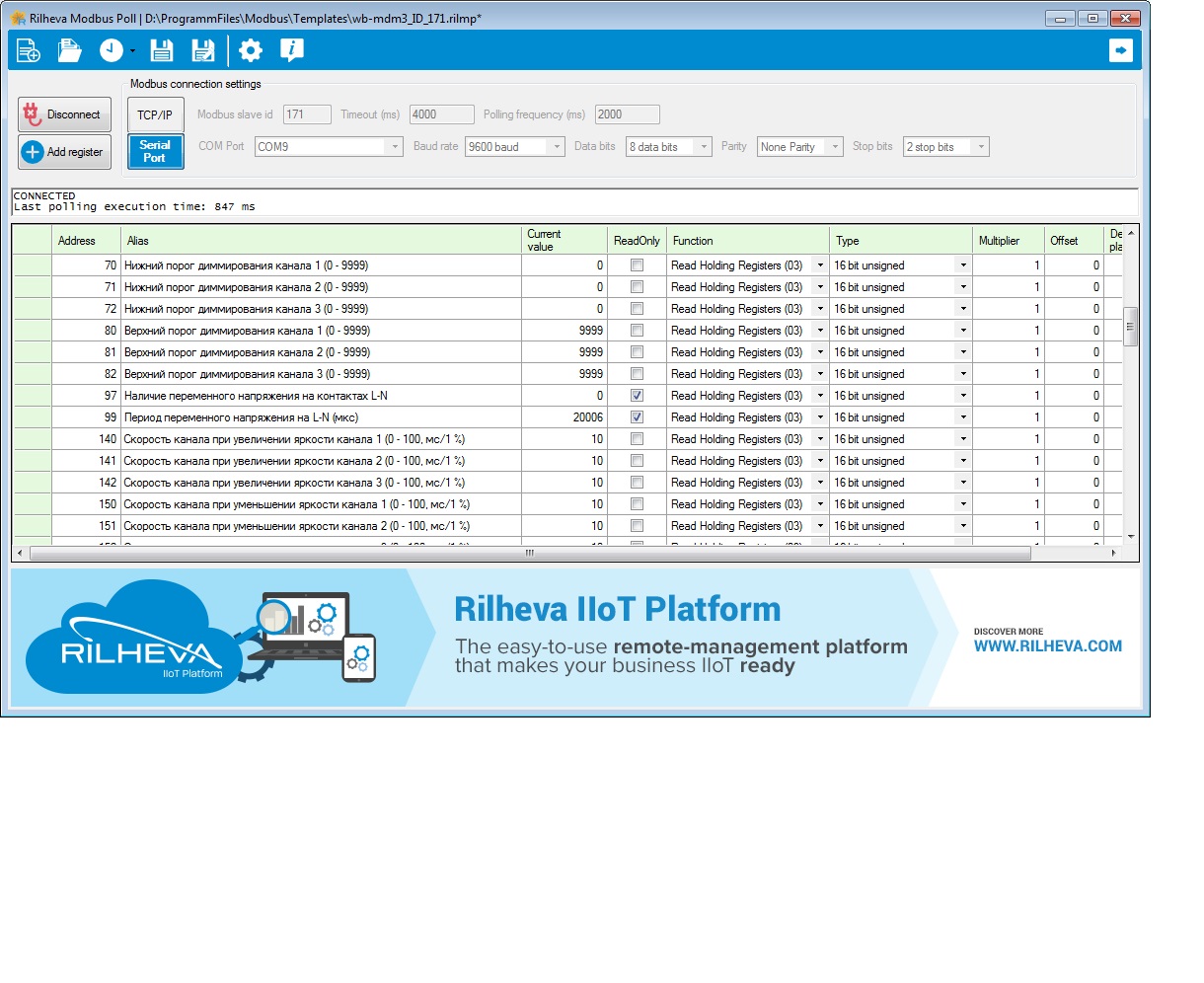Visit the WWW.RILHEVA.COM link
Screen dimensions: 1204x983
1047,646
